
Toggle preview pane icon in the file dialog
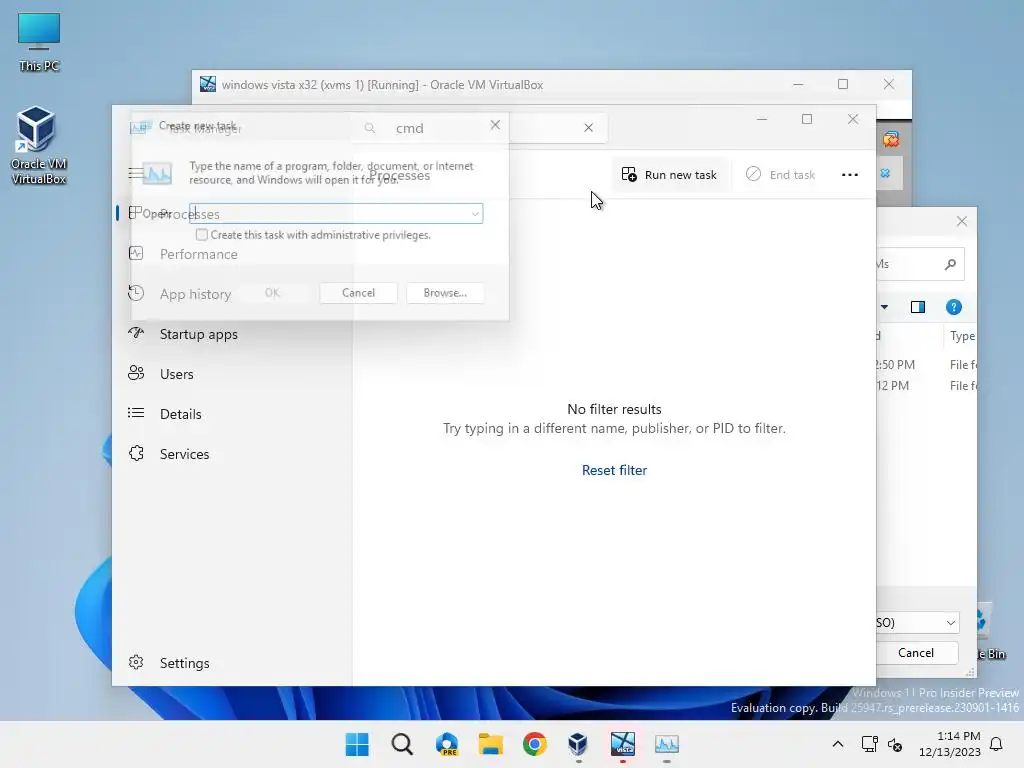(918, 307)
